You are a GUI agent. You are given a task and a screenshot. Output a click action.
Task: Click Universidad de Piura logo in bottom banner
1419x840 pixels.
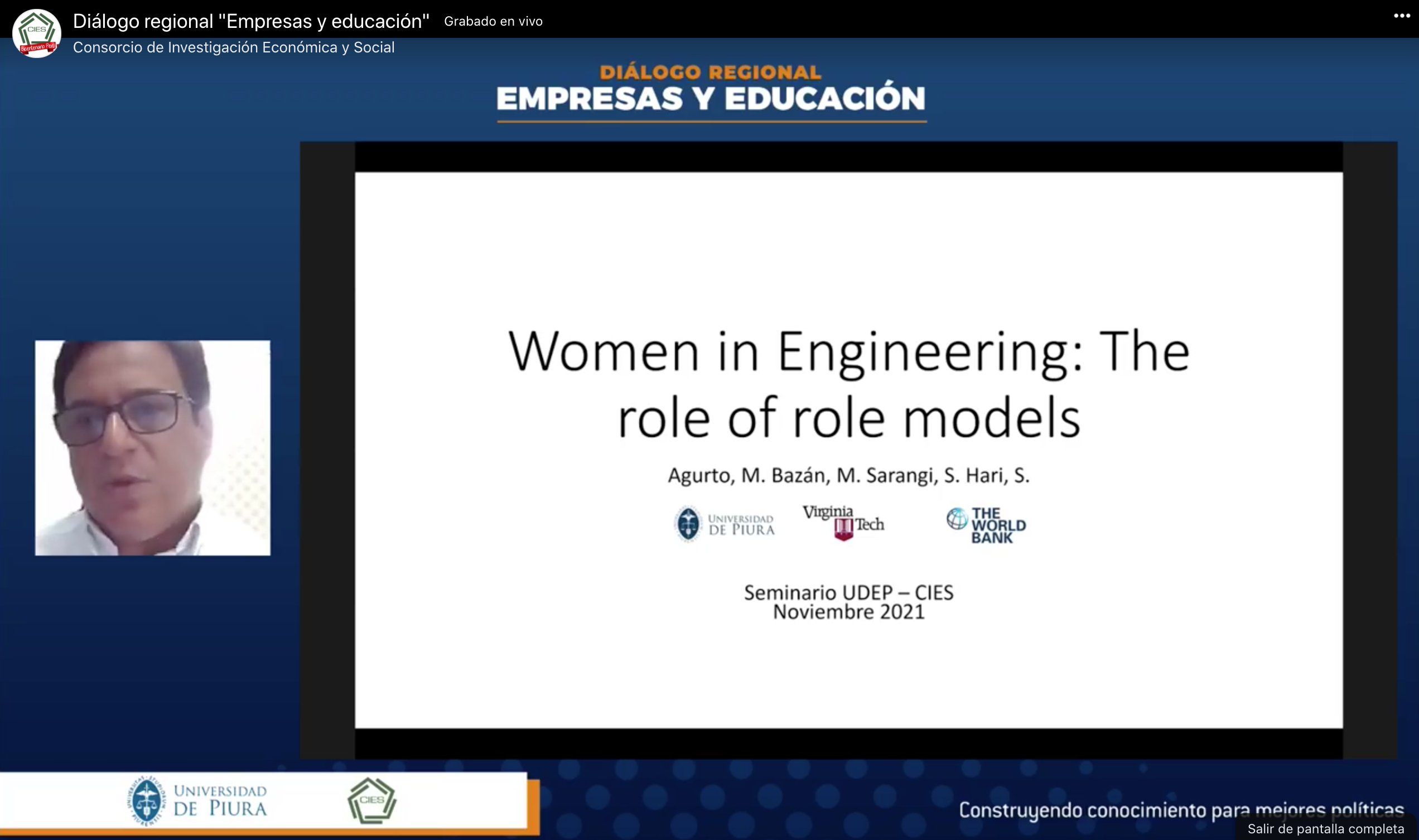197,800
